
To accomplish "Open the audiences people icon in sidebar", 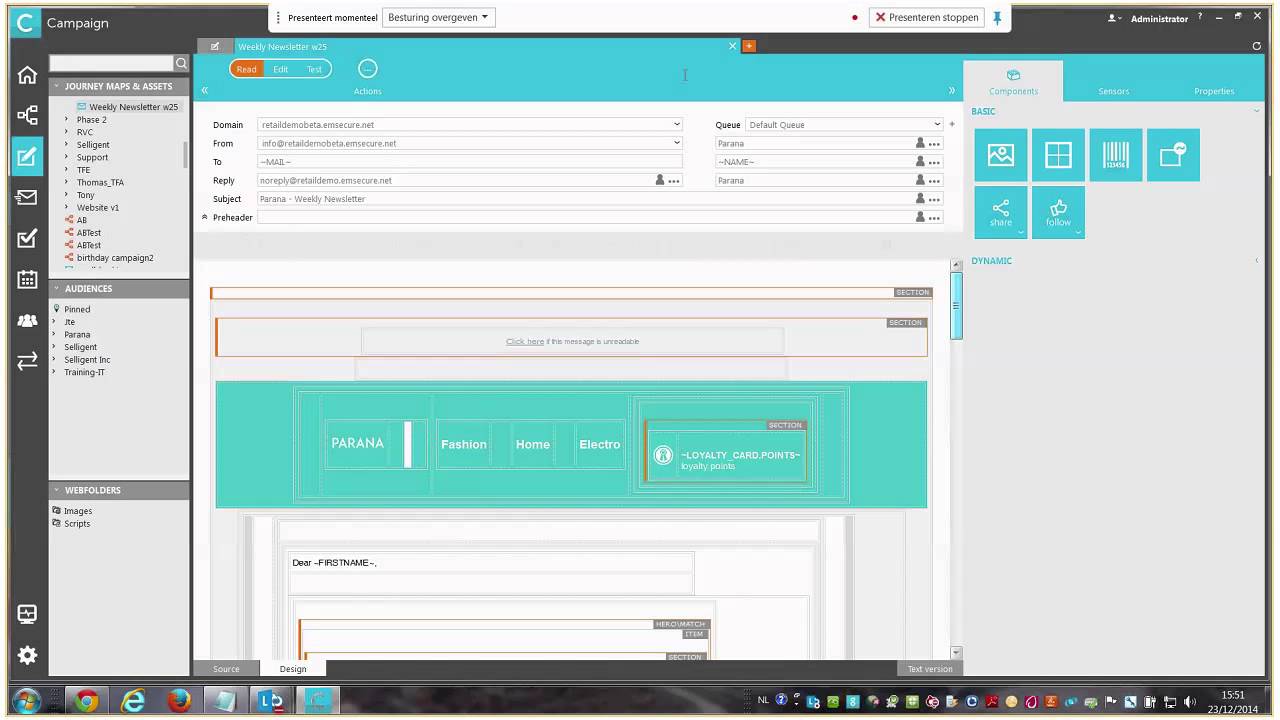I will 27,321.
